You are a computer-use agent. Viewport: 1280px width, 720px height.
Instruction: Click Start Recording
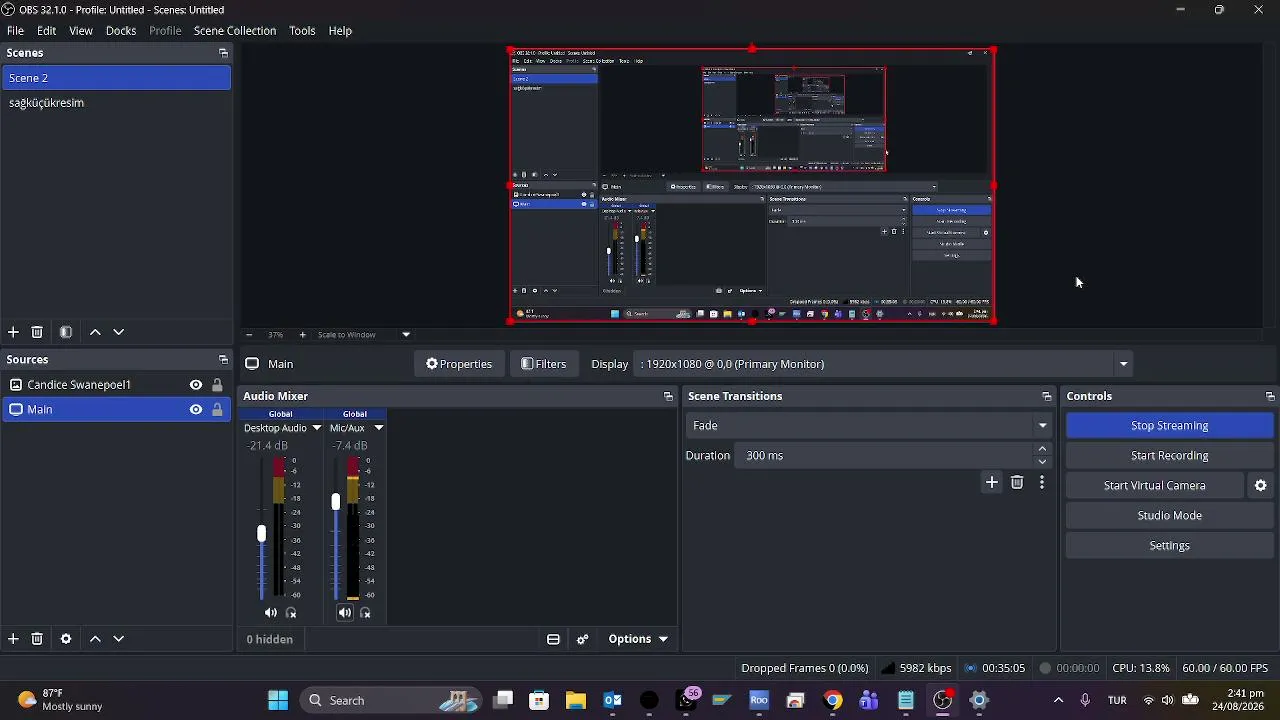[x=1169, y=456]
